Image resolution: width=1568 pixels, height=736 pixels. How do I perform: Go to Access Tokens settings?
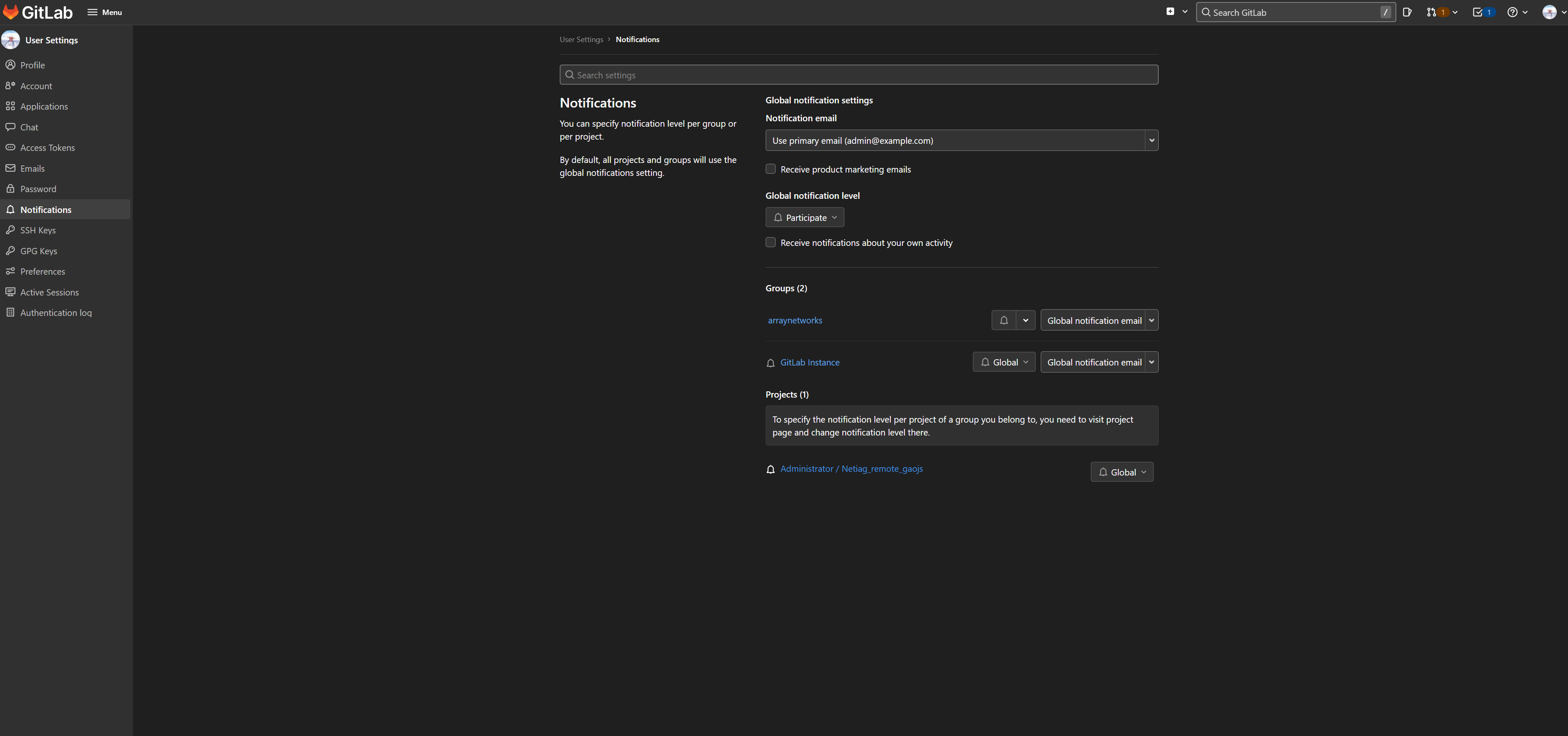pyautogui.click(x=48, y=148)
